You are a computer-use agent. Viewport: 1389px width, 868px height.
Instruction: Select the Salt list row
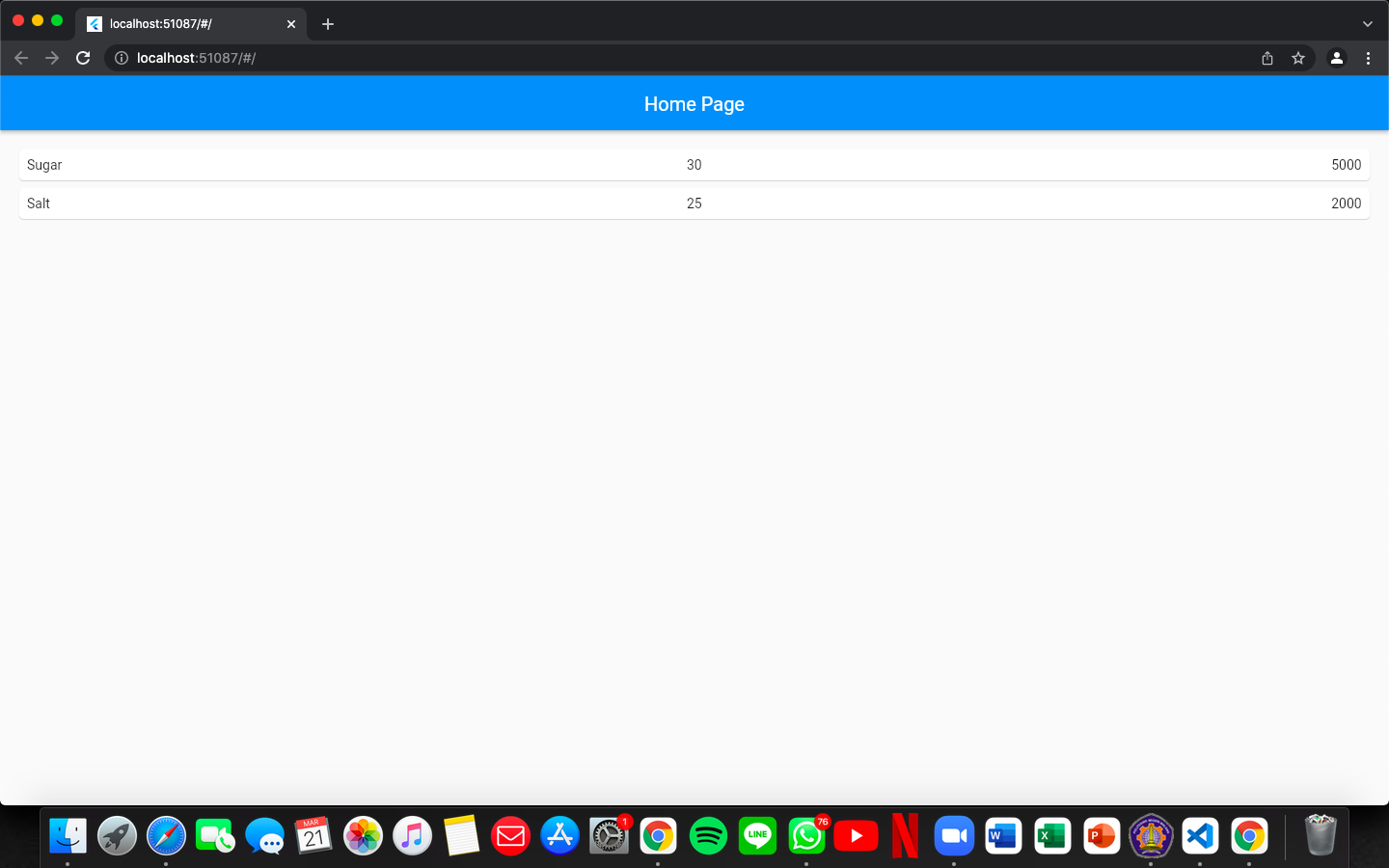click(694, 203)
